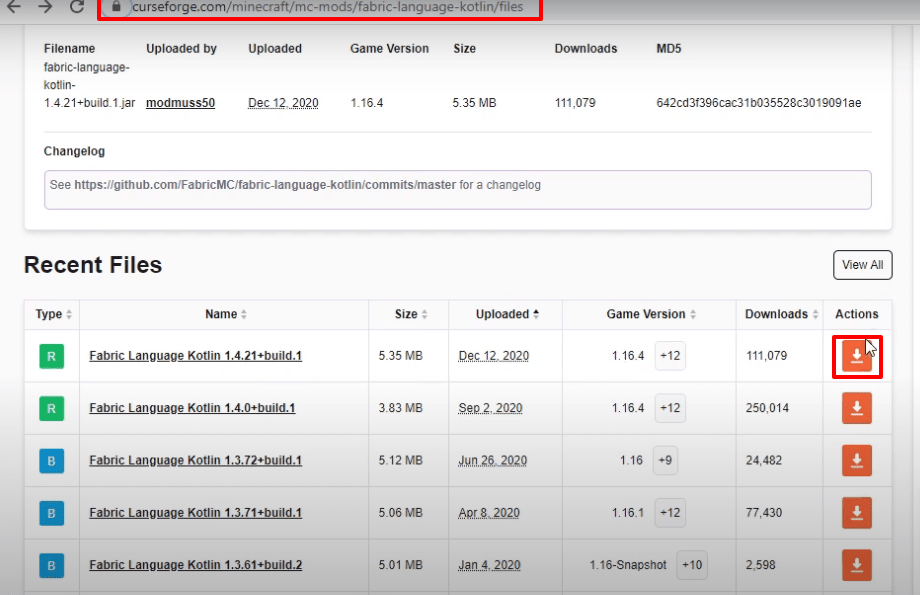Reload the page with the refresh icon
The height and width of the screenshot is (595, 920).
click(76, 6)
